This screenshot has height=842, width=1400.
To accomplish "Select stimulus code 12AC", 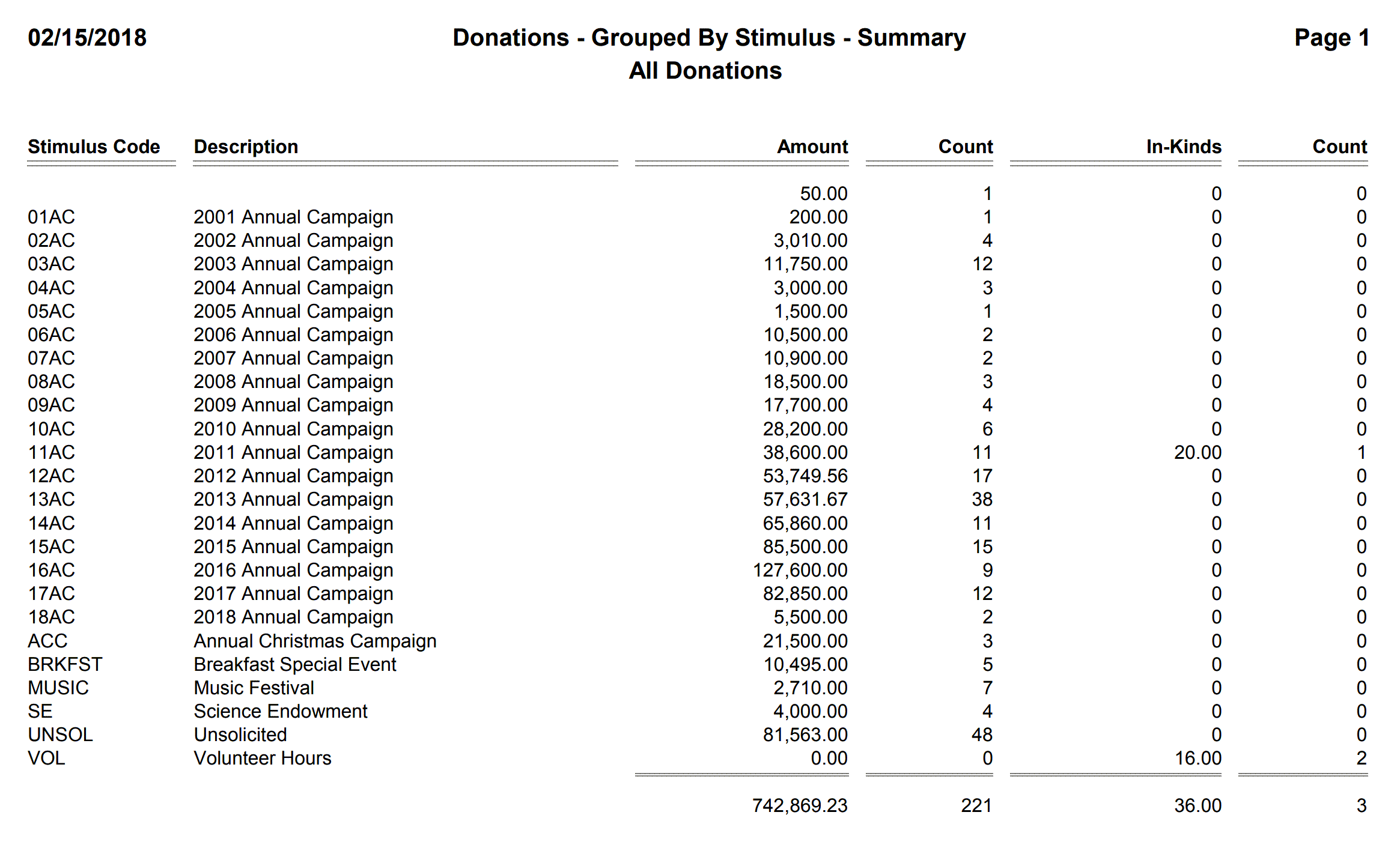I will (x=51, y=476).
